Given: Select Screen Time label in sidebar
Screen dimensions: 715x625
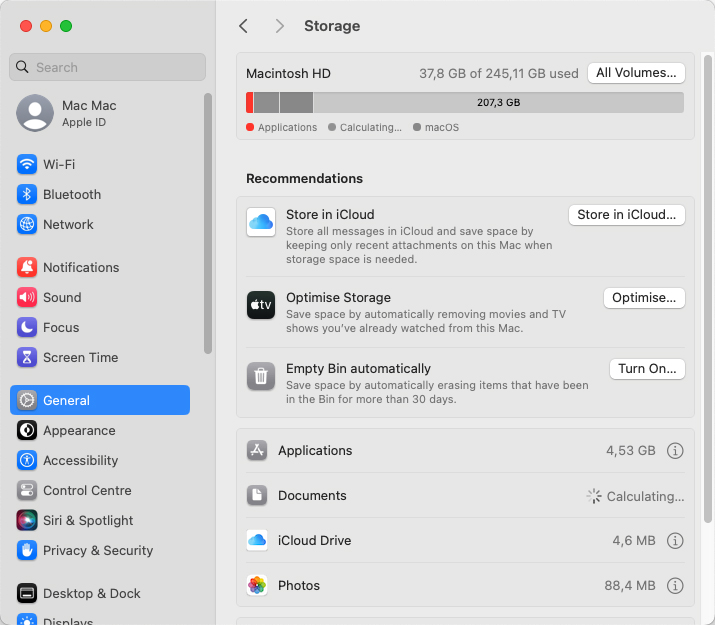Looking at the screenshot, I should tap(81, 357).
